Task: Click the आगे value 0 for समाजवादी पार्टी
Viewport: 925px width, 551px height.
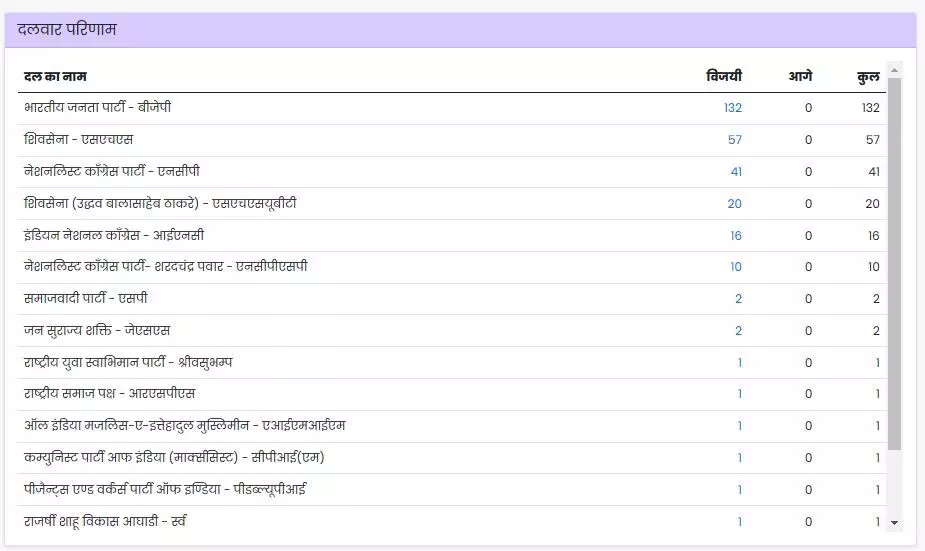Action: 808,299
